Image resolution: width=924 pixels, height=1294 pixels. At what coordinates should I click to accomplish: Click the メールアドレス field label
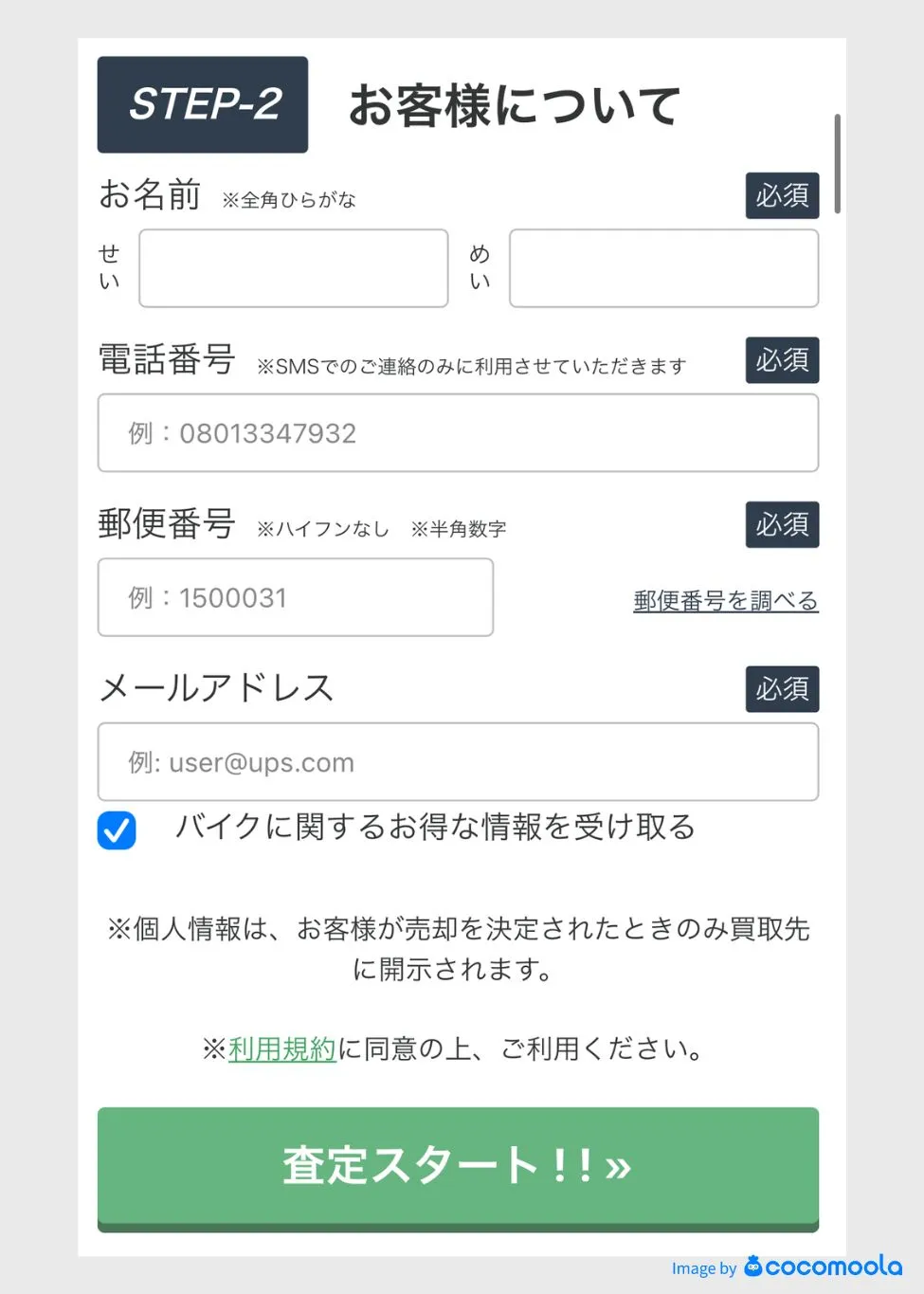216,687
